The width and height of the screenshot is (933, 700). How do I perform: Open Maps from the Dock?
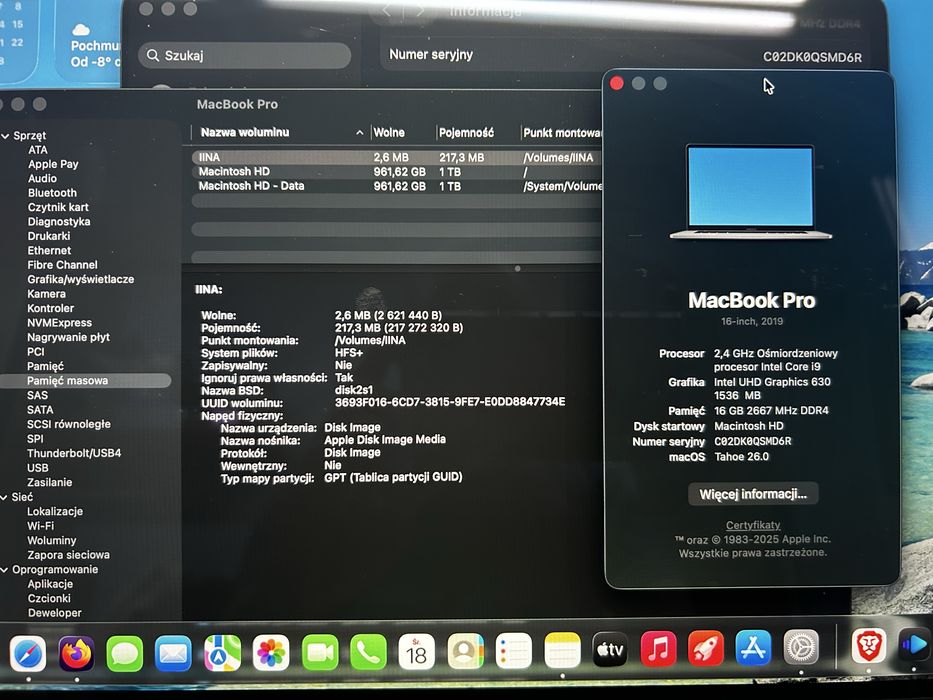click(222, 652)
